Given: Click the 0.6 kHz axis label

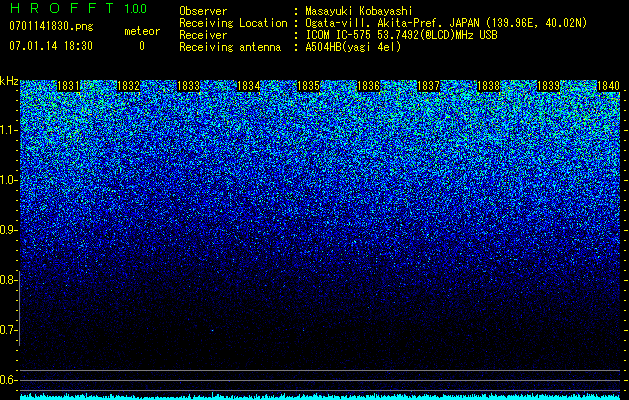Looking at the screenshot, I should (x=8, y=380).
